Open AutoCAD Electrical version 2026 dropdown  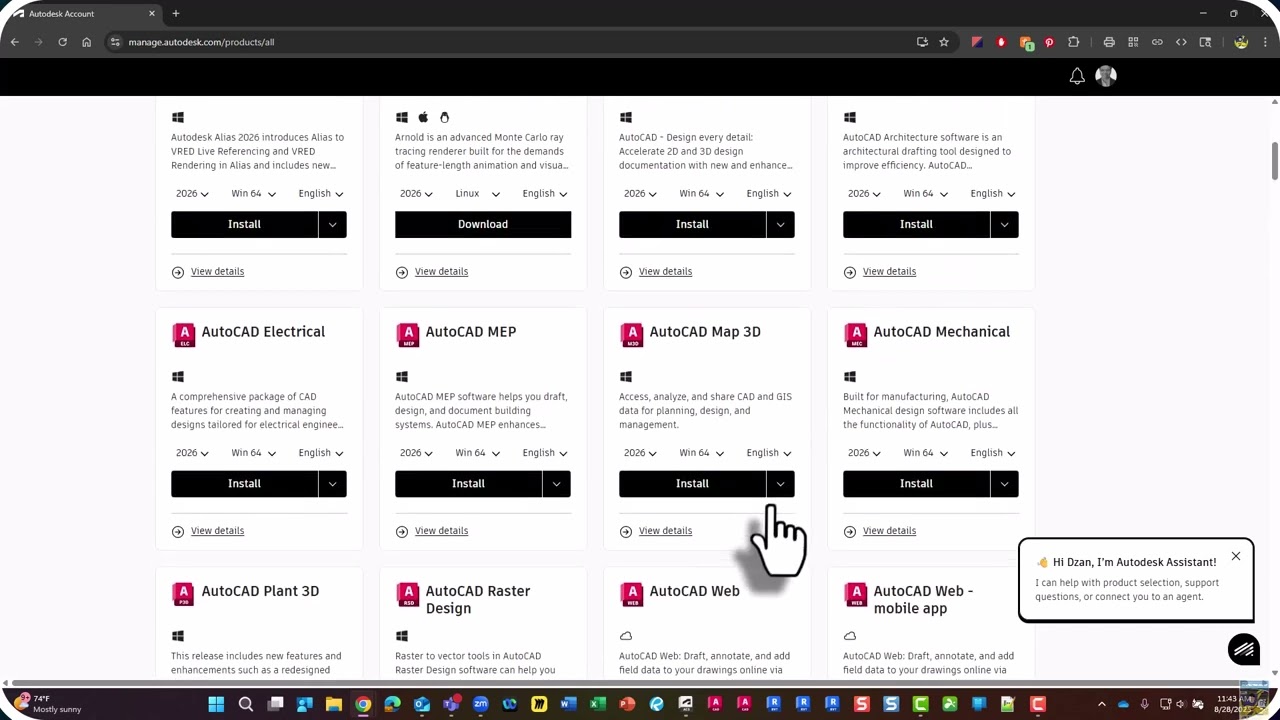192,453
